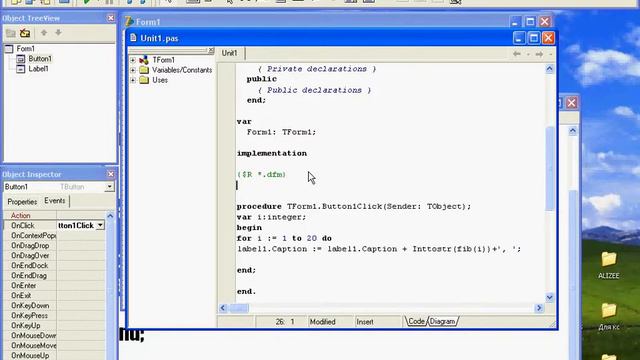Open the forward navigation history dropdown
The width and height of the screenshot is (640, 360).
pyautogui.click(x=550, y=54)
